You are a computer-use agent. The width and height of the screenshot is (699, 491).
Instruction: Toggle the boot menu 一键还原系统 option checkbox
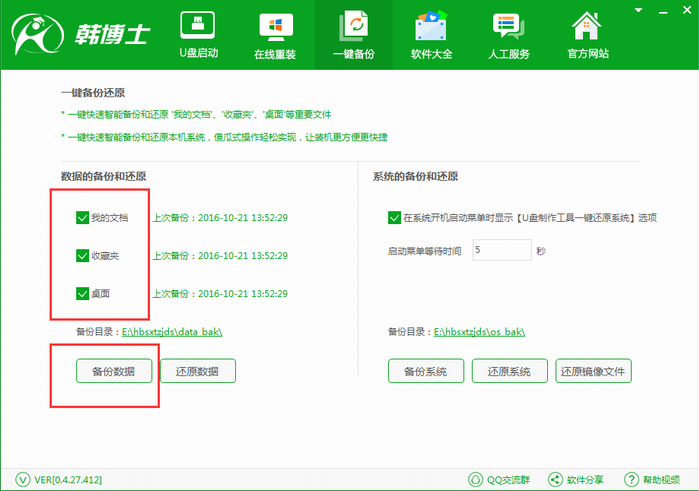click(394, 217)
